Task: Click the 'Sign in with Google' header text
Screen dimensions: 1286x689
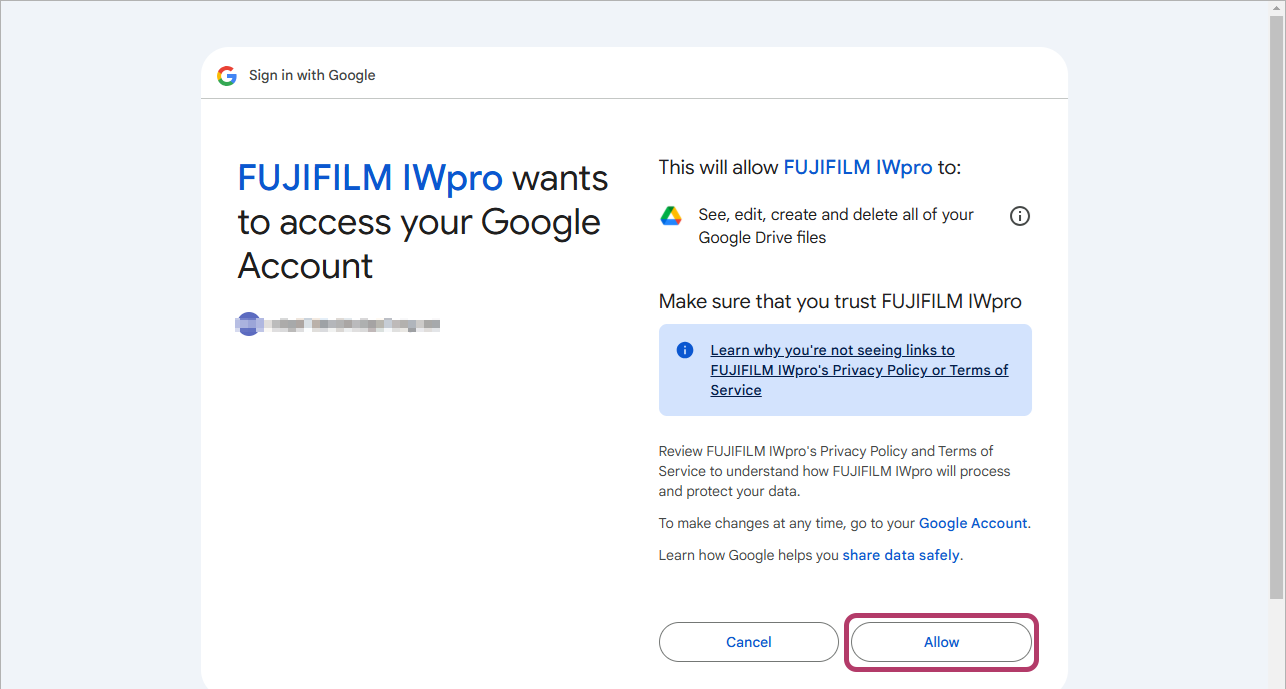Action: [312, 76]
